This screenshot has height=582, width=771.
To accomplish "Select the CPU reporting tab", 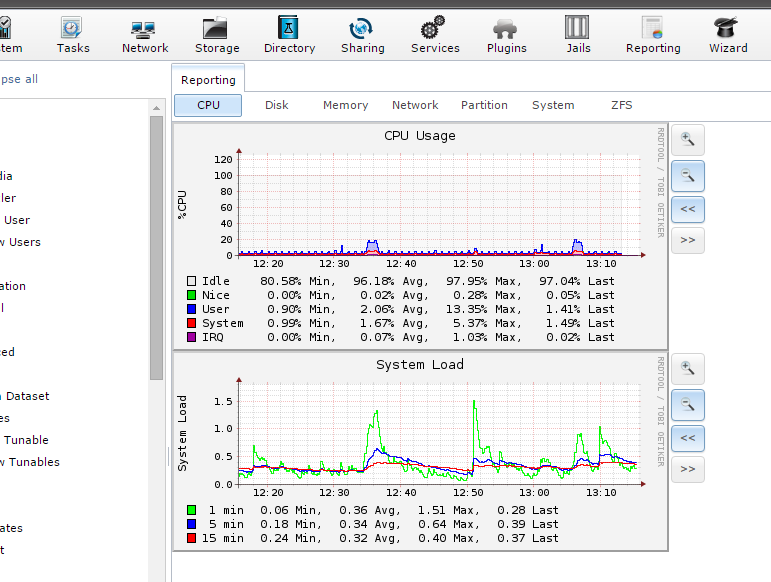I will pyautogui.click(x=208, y=105).
